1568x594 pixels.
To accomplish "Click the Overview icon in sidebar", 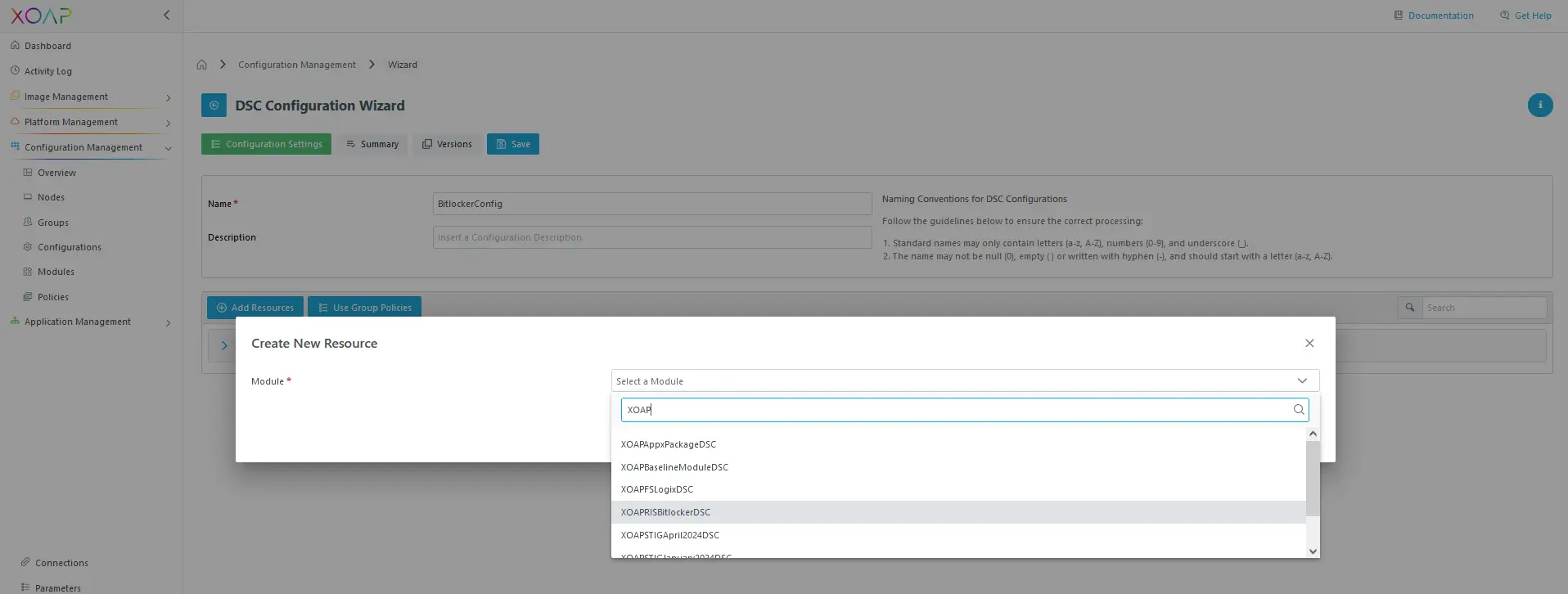I will point(28,173).
